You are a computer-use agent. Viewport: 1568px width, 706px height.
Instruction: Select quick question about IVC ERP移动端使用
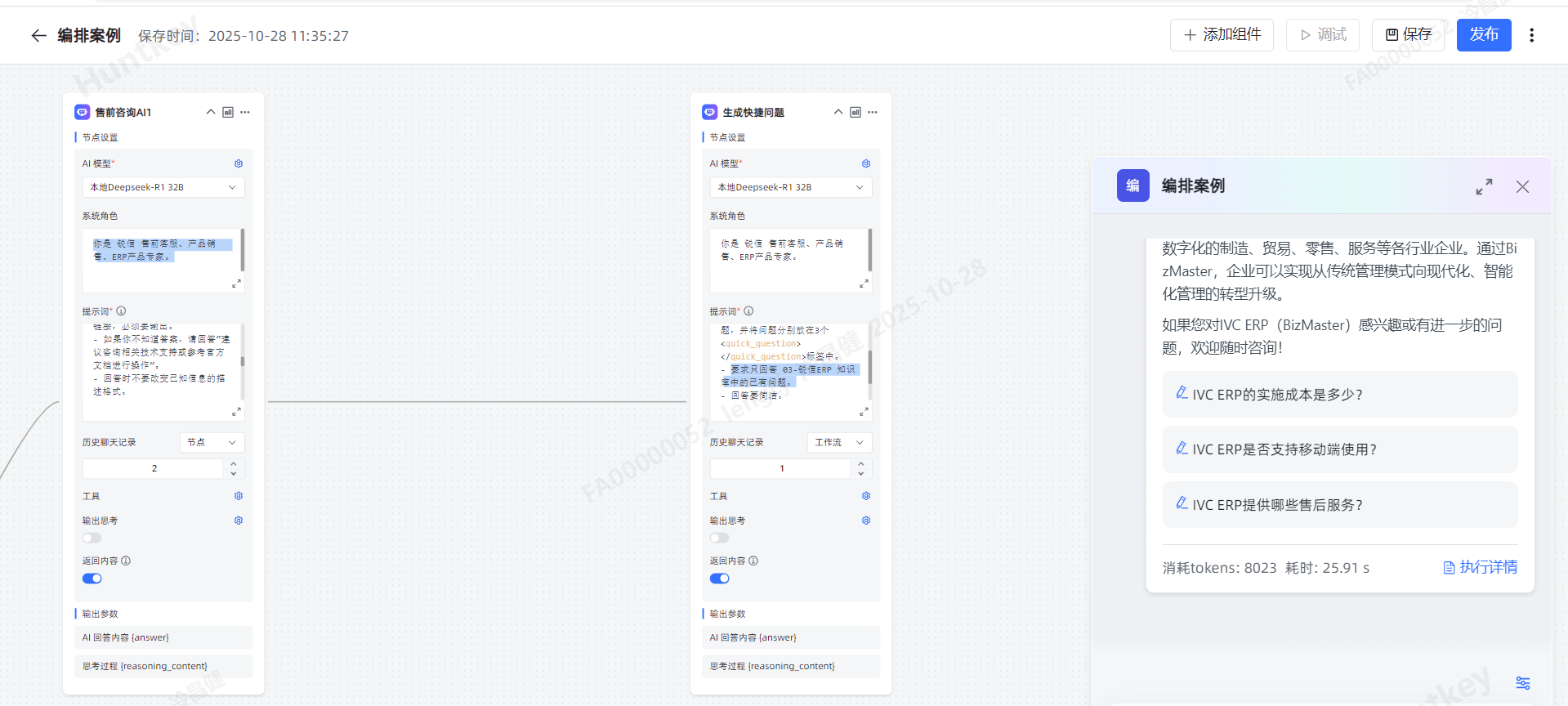click(1339, 449)
